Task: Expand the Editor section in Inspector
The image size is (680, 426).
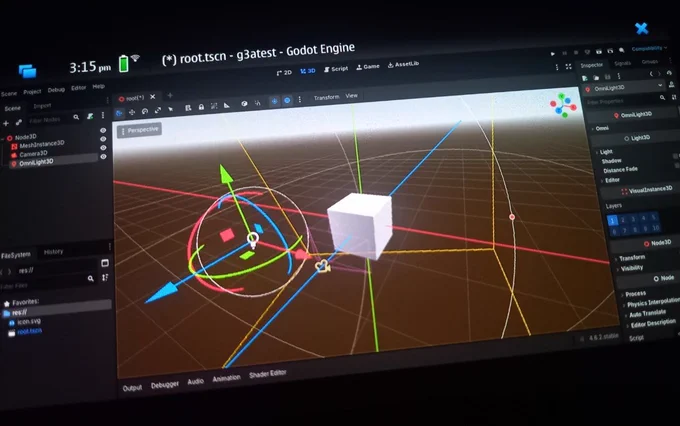Action: pos(611,180)
